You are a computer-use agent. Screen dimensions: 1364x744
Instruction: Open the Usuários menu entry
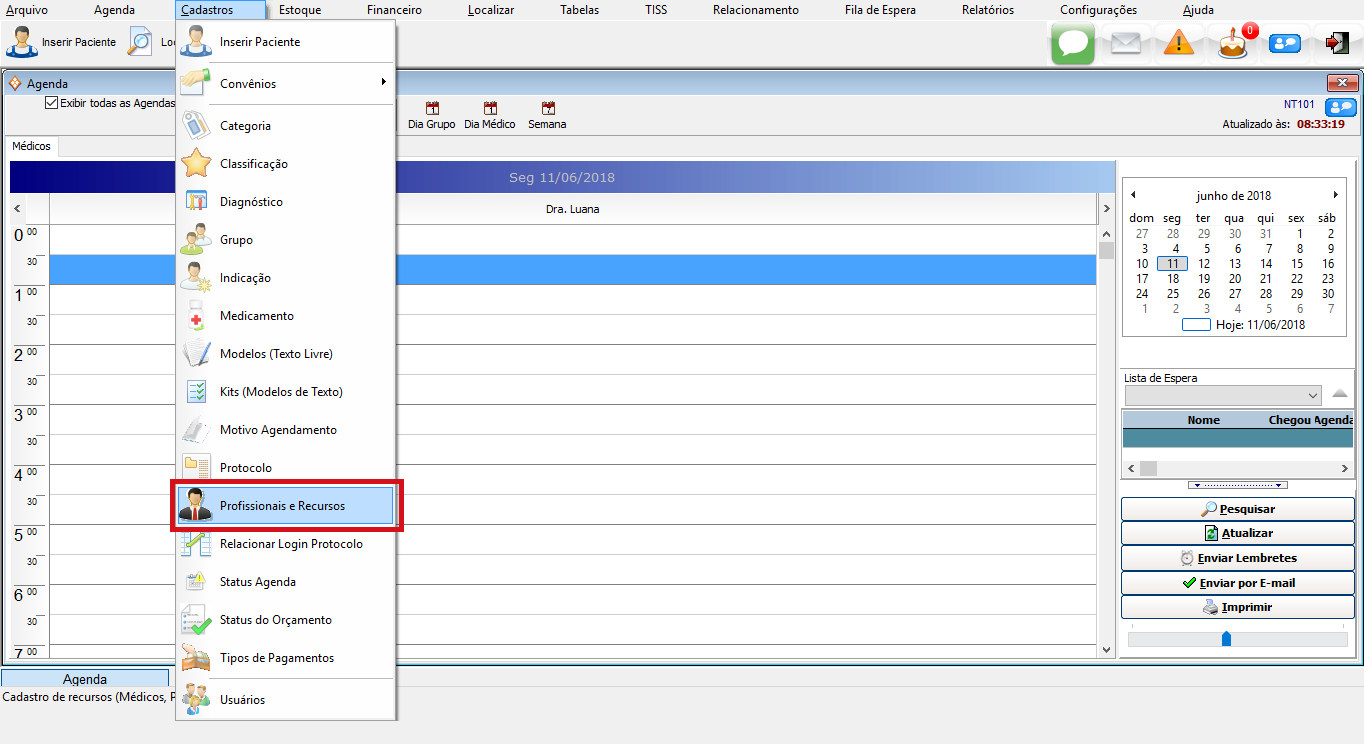243,700
